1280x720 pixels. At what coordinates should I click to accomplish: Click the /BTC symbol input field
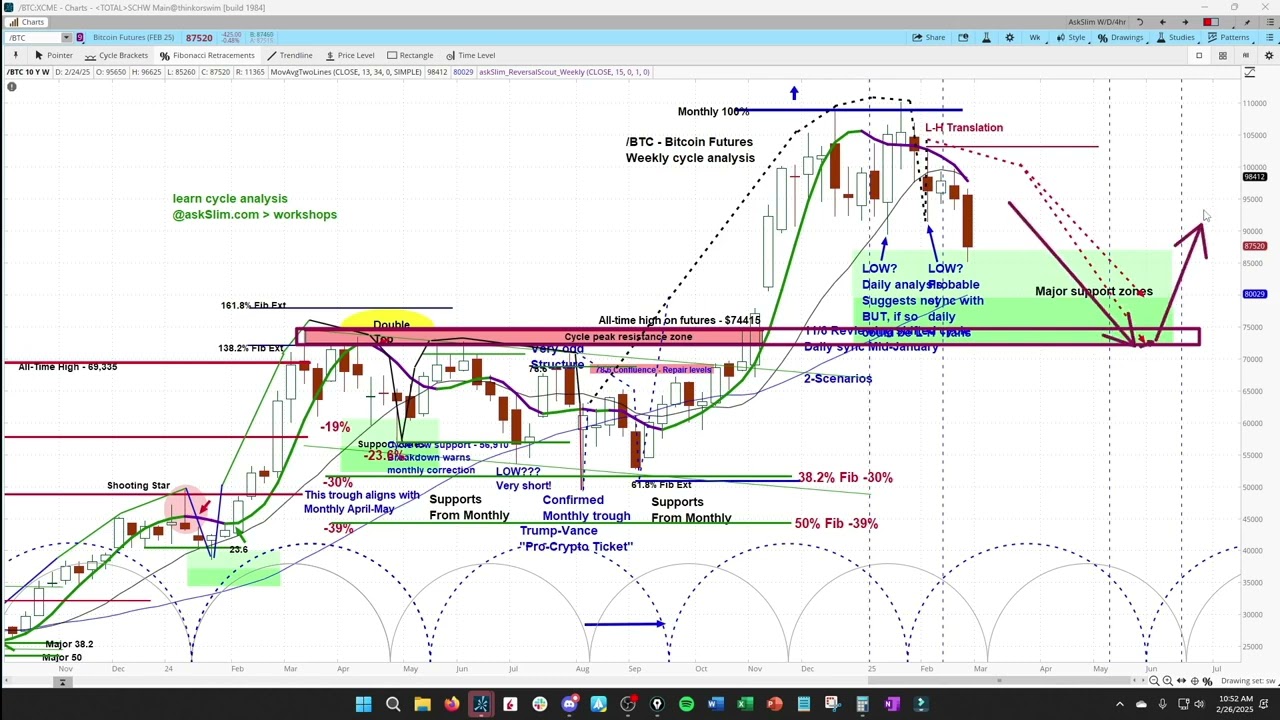click(x=33, y=38)
